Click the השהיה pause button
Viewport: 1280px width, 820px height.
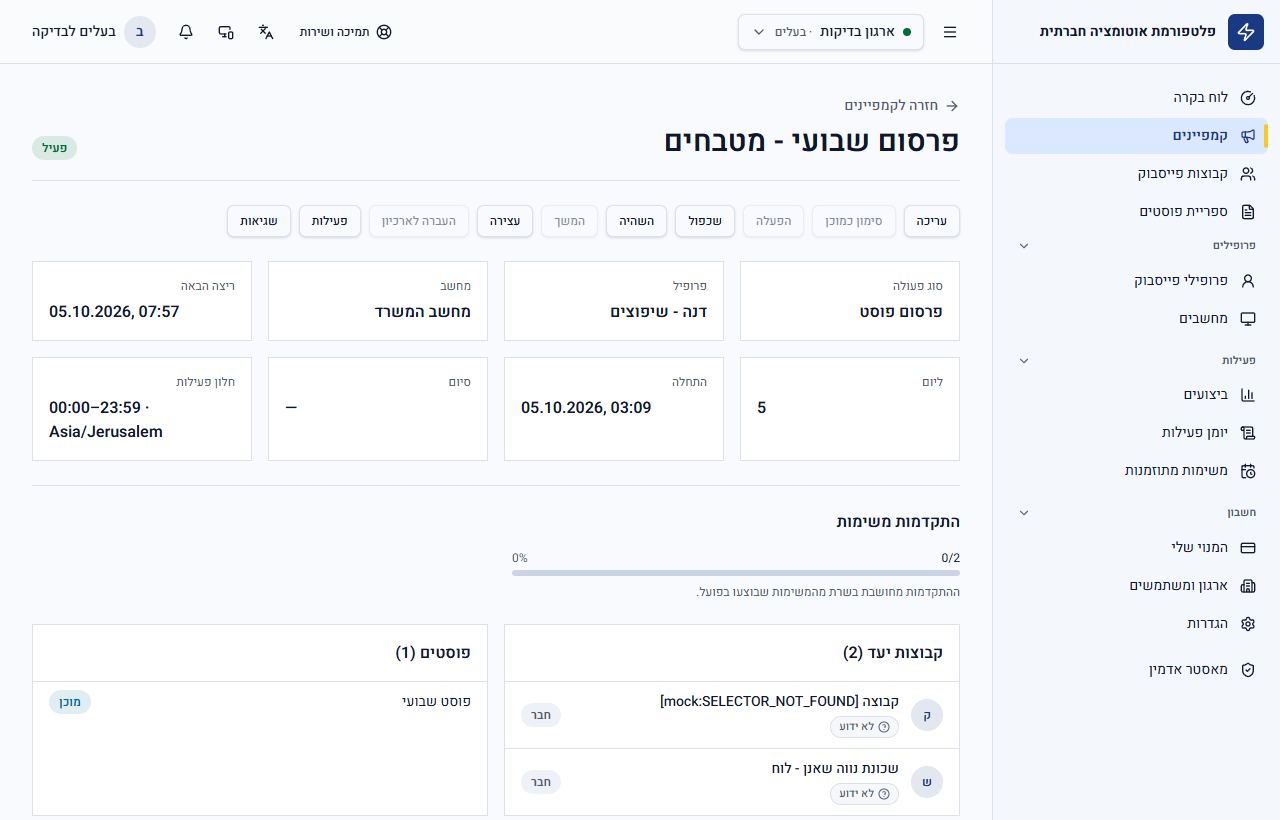(x=636, y=221)
